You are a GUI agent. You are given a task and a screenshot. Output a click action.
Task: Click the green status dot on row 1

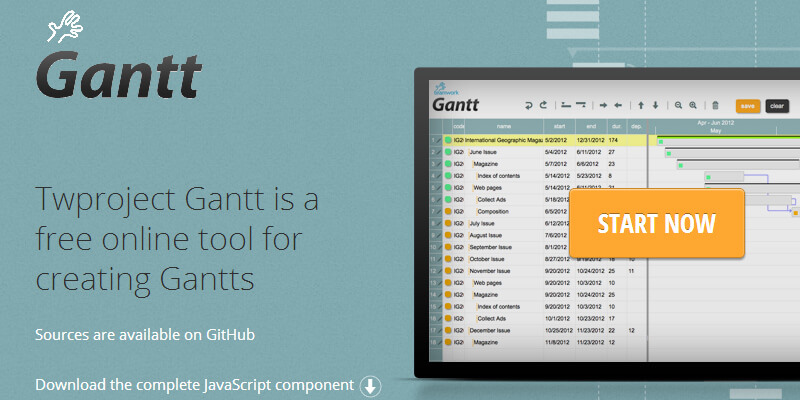[x=448, y=140]
